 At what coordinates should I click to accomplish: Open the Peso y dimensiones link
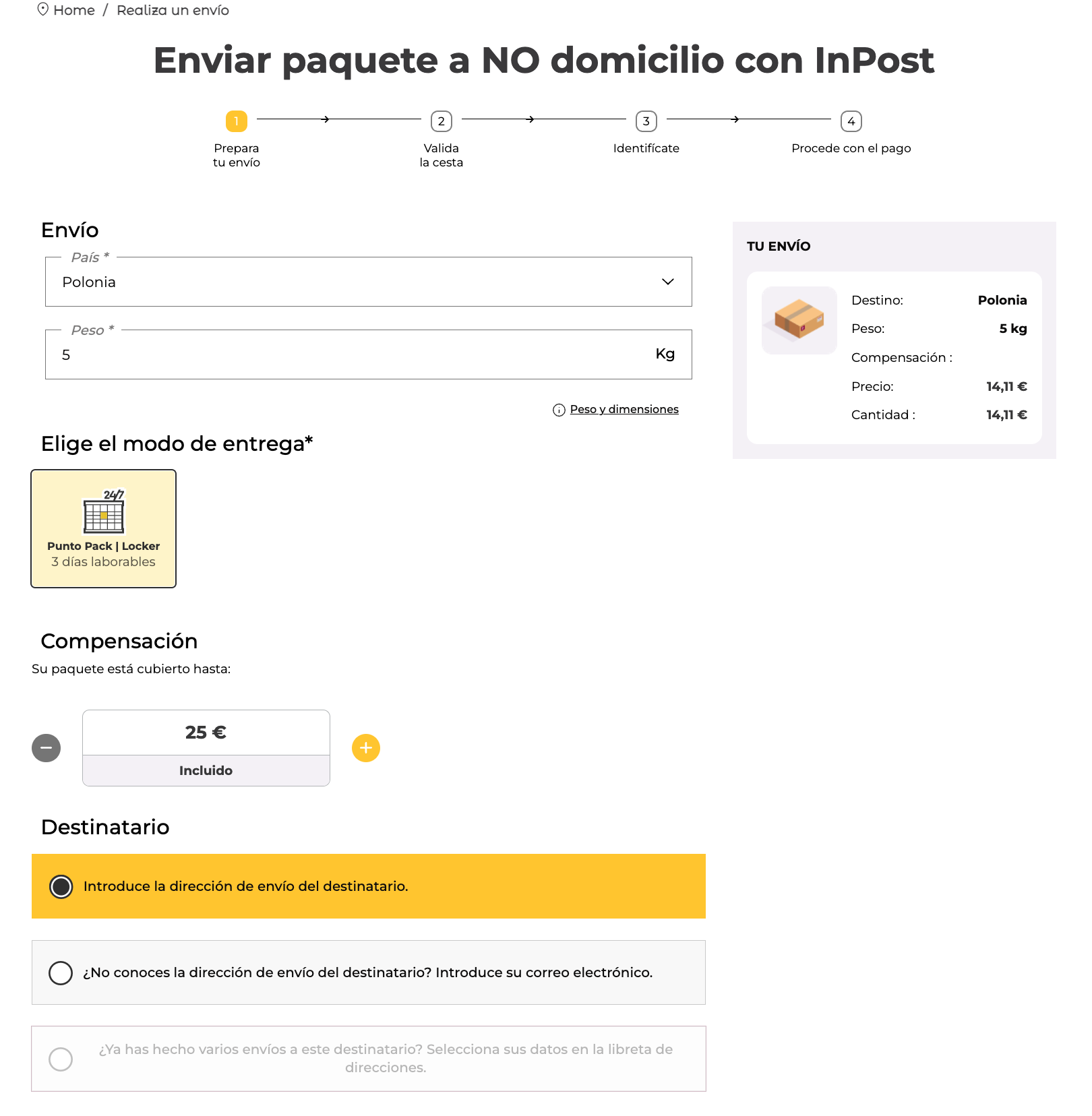(x=624, y=409)
